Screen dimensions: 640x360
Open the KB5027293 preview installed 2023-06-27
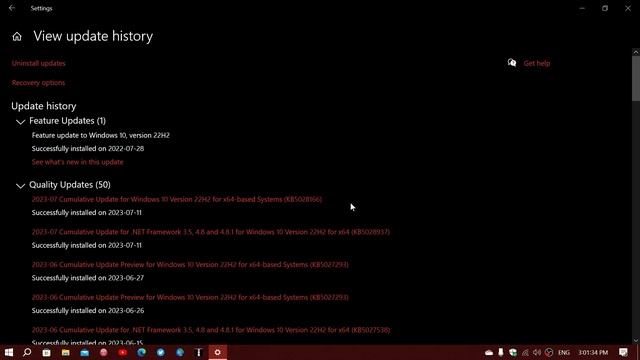pyautogui.click(x=190, y=264)
